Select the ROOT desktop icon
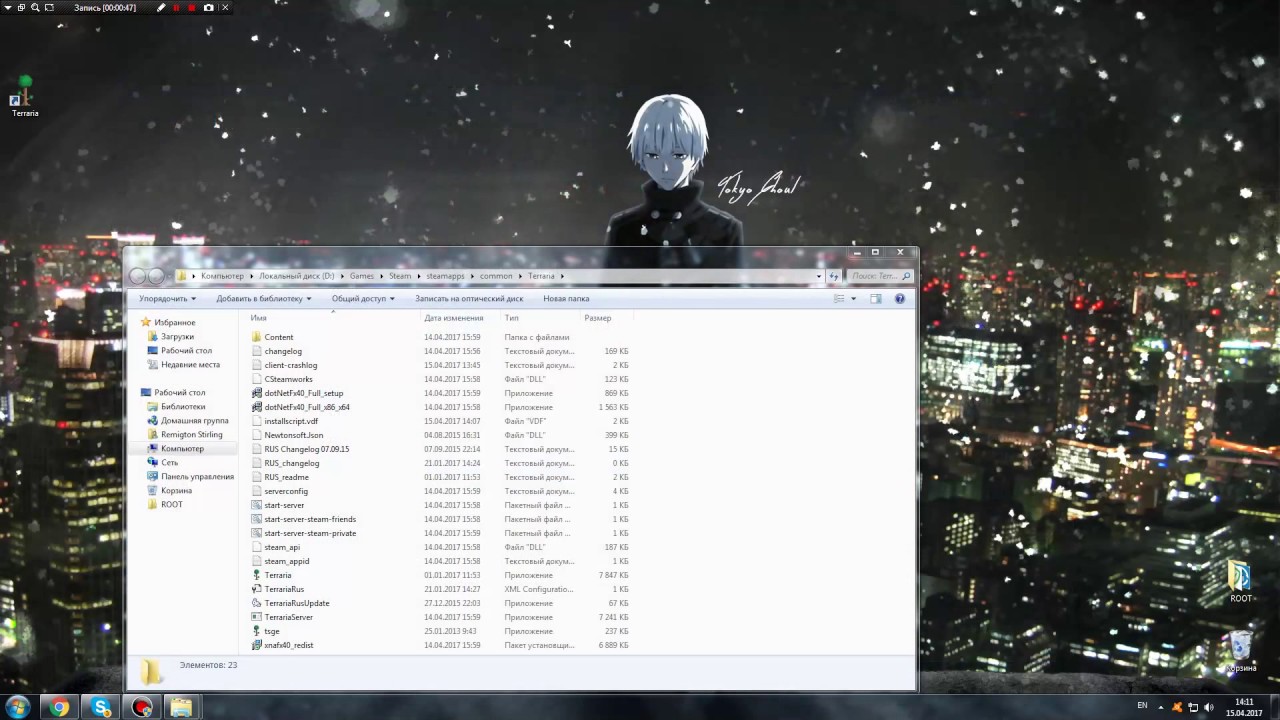Screen dimensions: 1280x720 (1241, 581)
